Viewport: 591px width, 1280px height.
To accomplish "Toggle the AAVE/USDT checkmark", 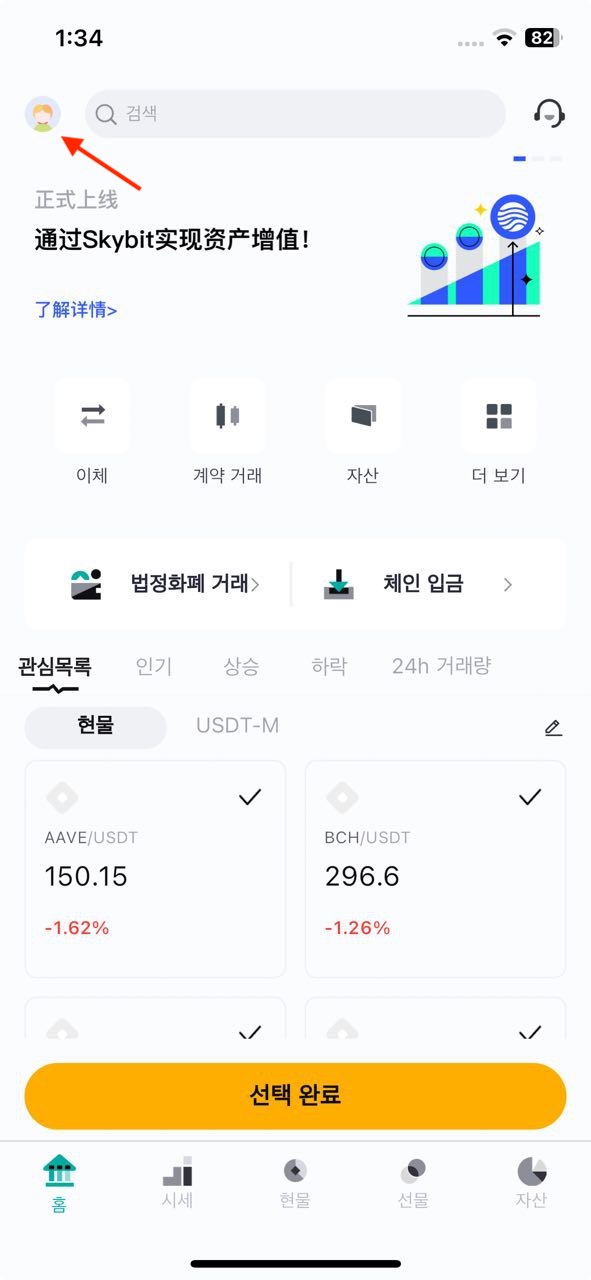I will [x=250, y=797].
